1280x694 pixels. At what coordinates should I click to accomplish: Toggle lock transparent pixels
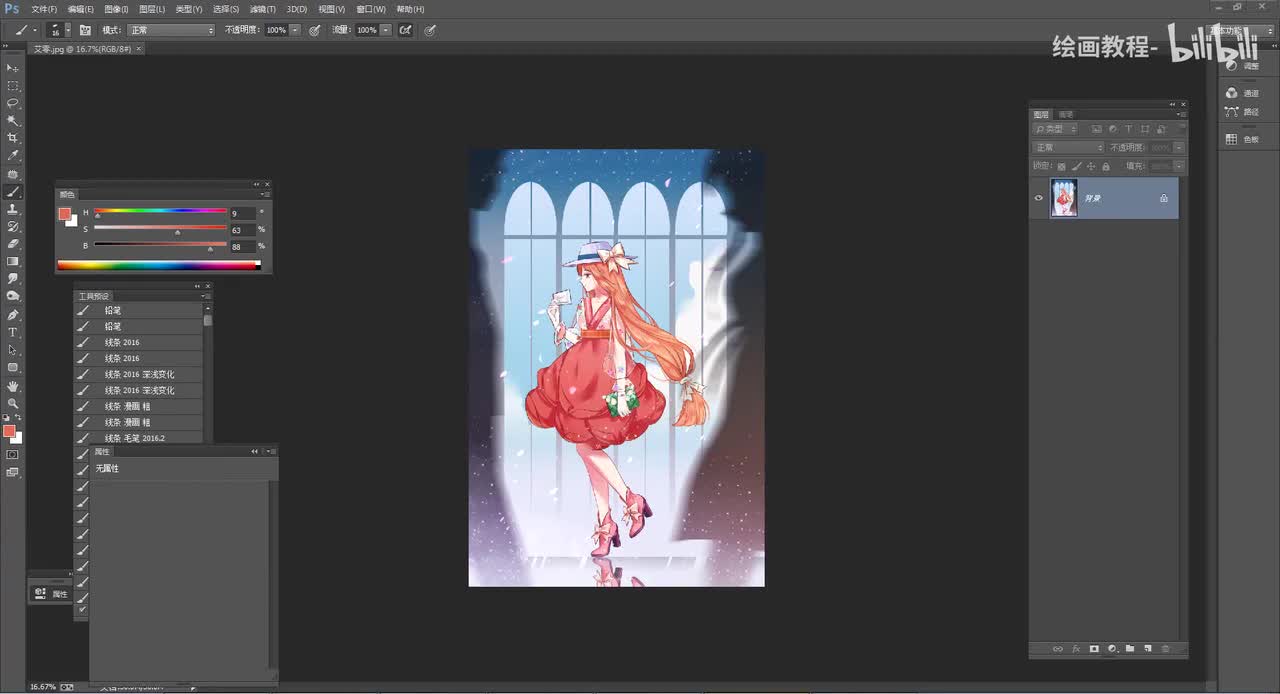1062,166
